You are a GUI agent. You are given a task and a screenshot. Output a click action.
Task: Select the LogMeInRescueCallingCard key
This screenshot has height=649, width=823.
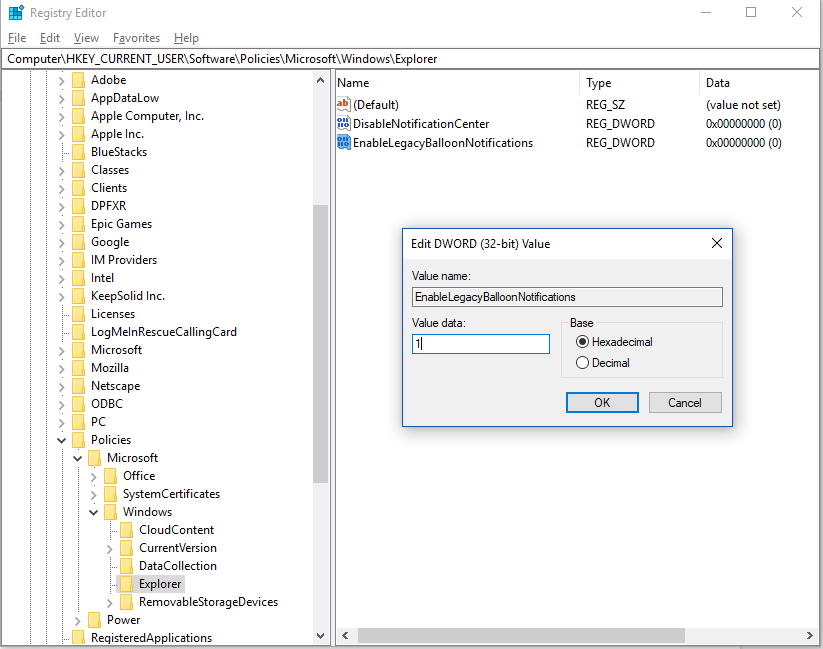164,332
